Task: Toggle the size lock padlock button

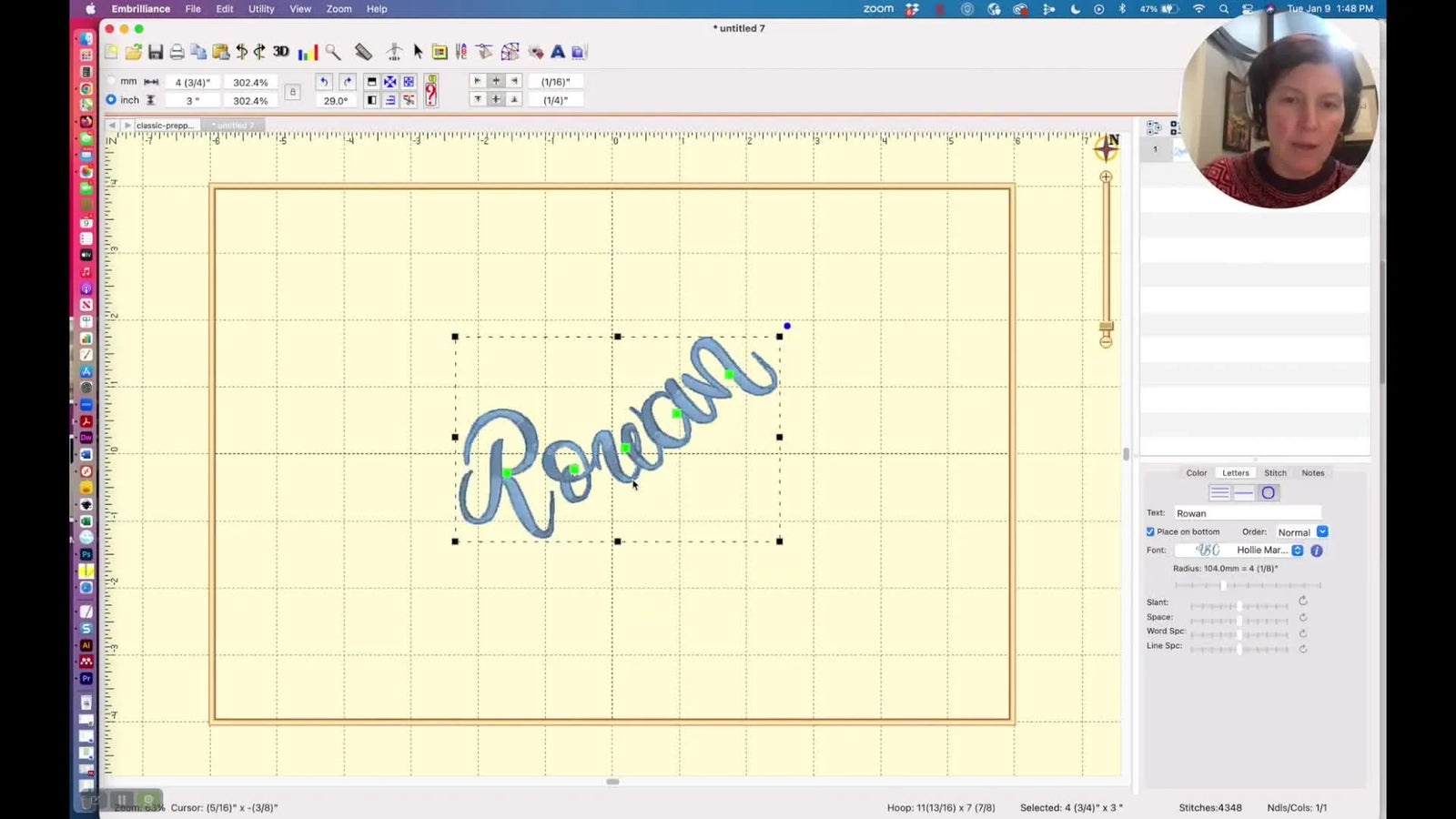Action: tap(292, 92)
